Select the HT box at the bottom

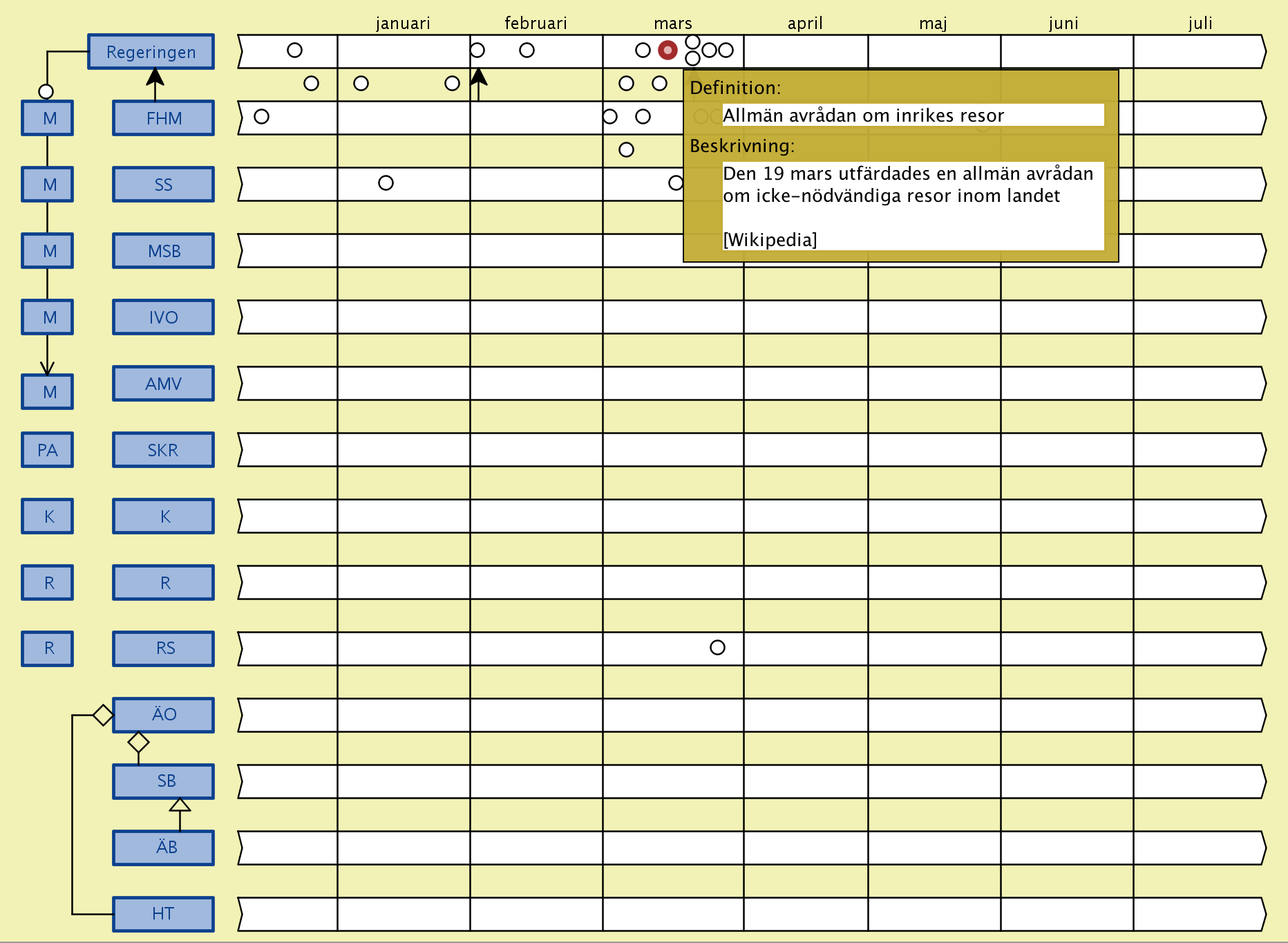[x=163, y=914]
